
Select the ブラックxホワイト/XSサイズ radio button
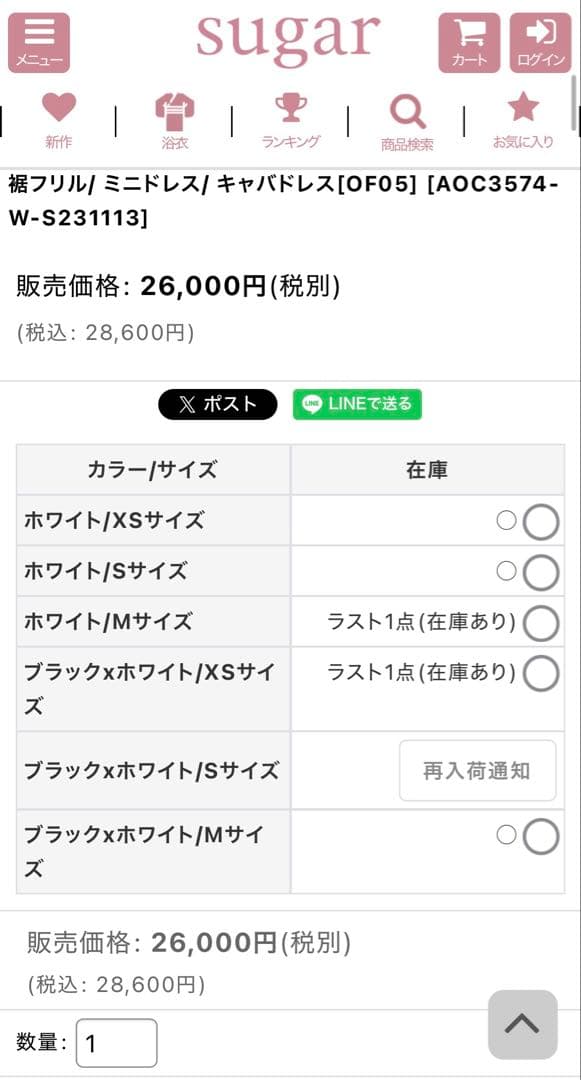pos(540,673)
